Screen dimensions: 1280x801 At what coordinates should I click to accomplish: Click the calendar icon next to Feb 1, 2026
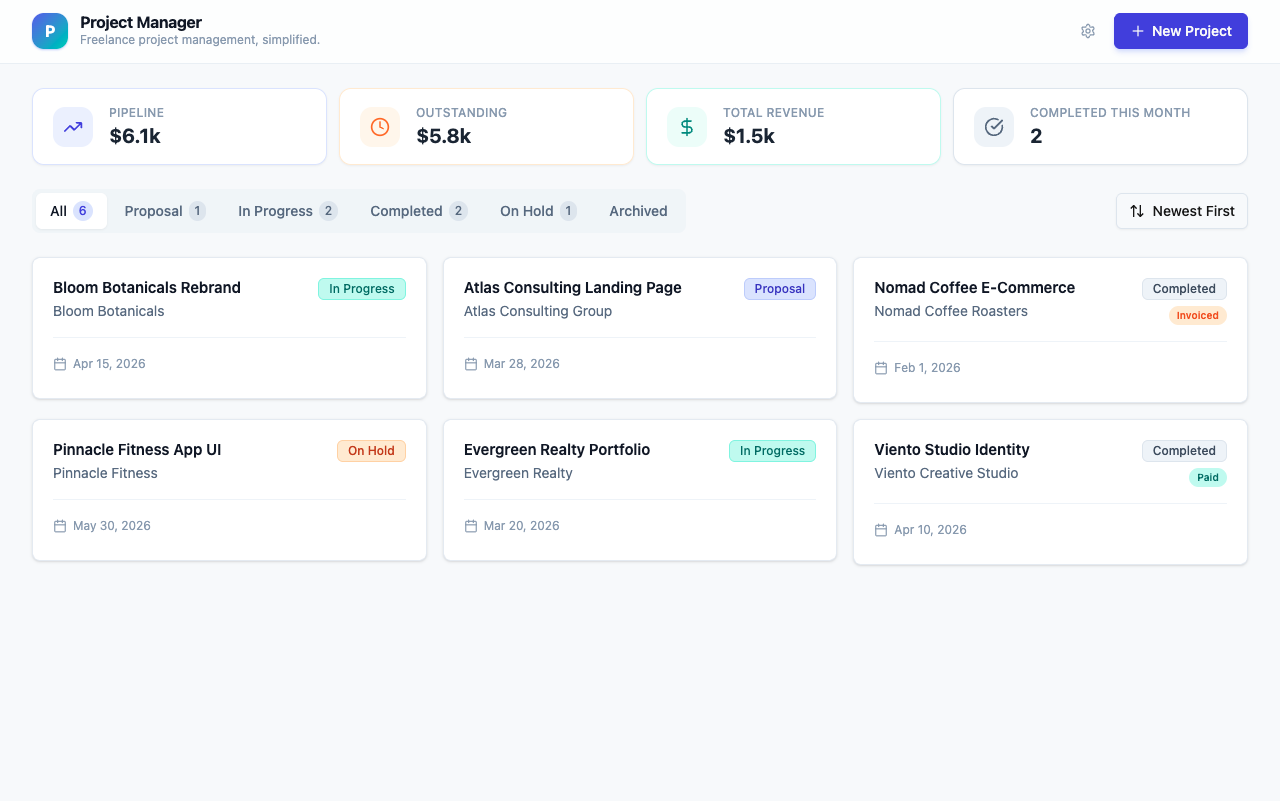point(881,368)
